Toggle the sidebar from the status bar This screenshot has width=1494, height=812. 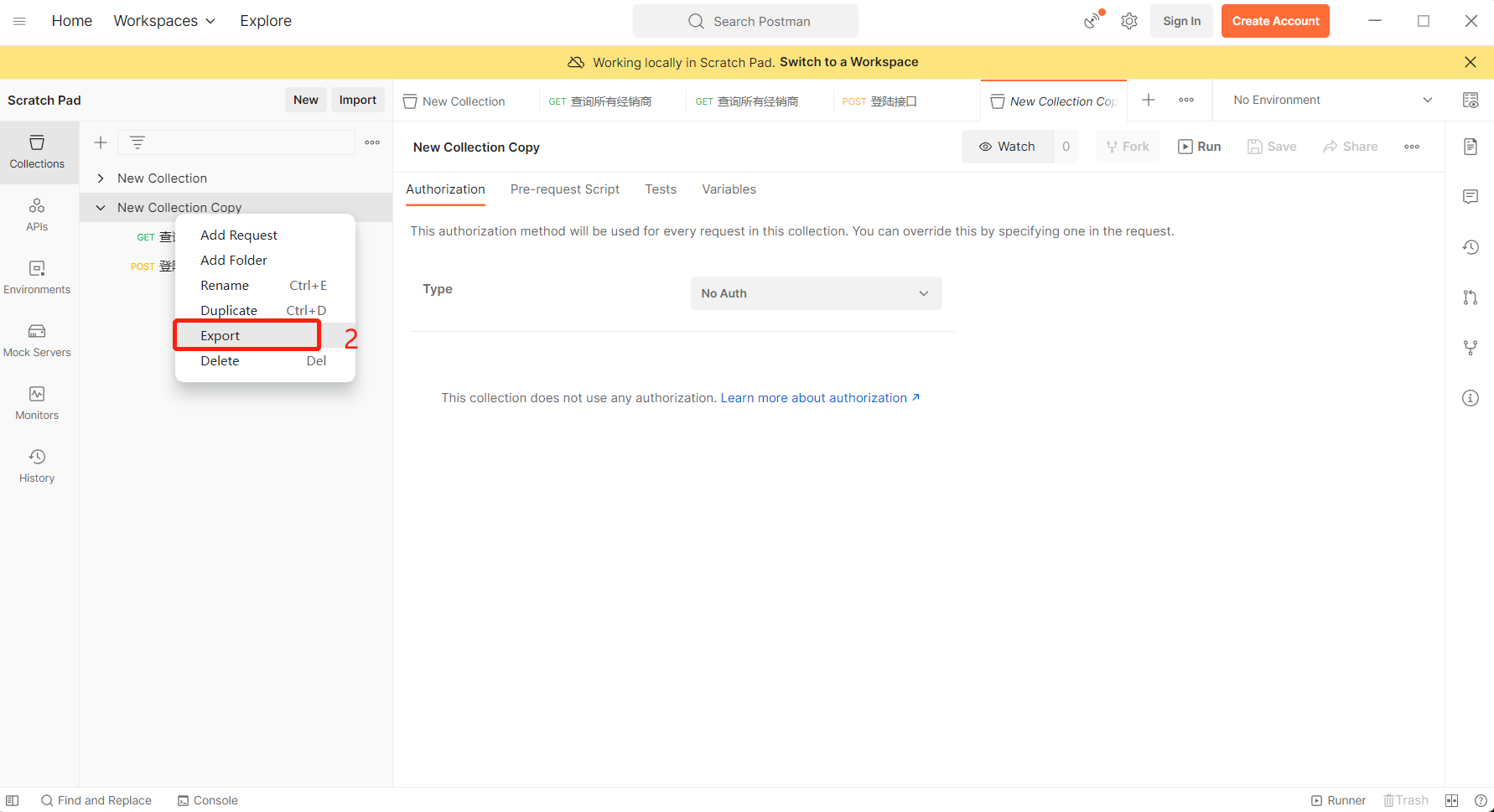[x=13, y=800]
